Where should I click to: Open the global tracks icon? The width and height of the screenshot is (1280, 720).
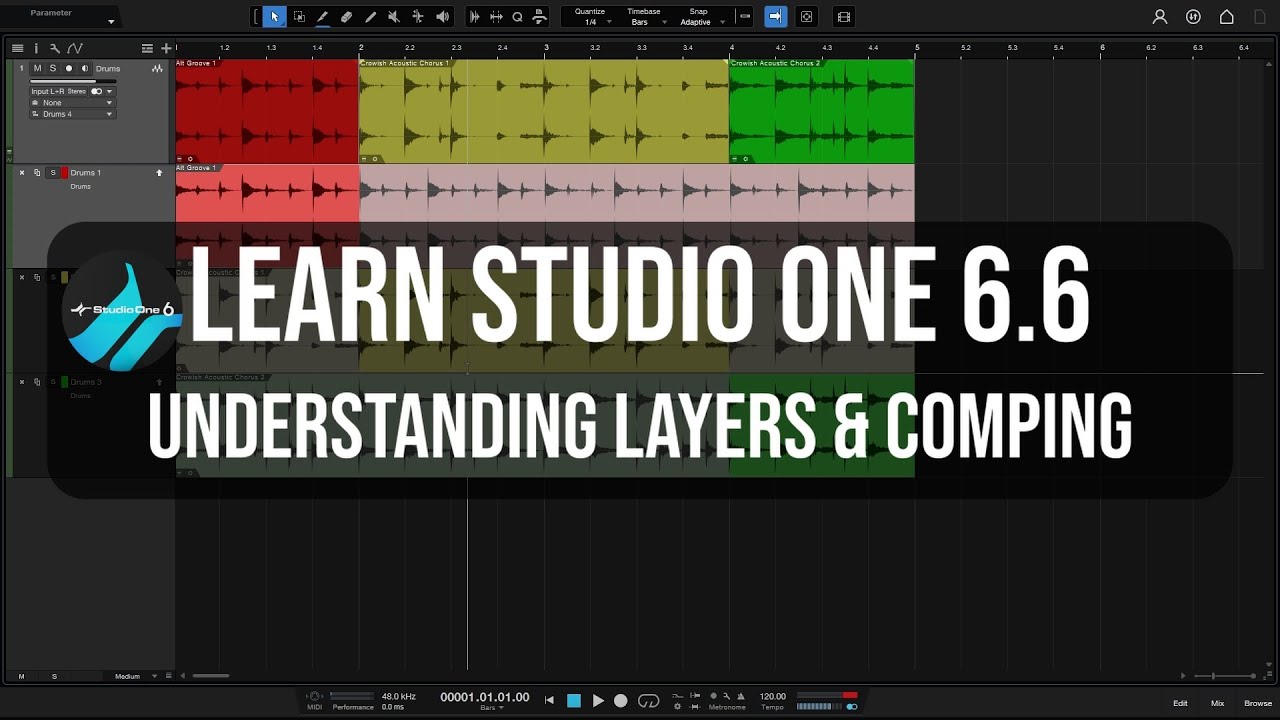click(x=147, y=48)
